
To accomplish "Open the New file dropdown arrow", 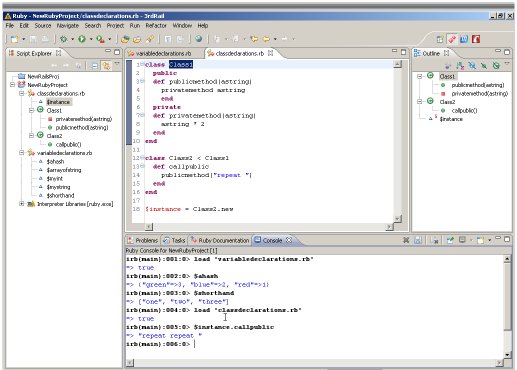I will (24, 39).
